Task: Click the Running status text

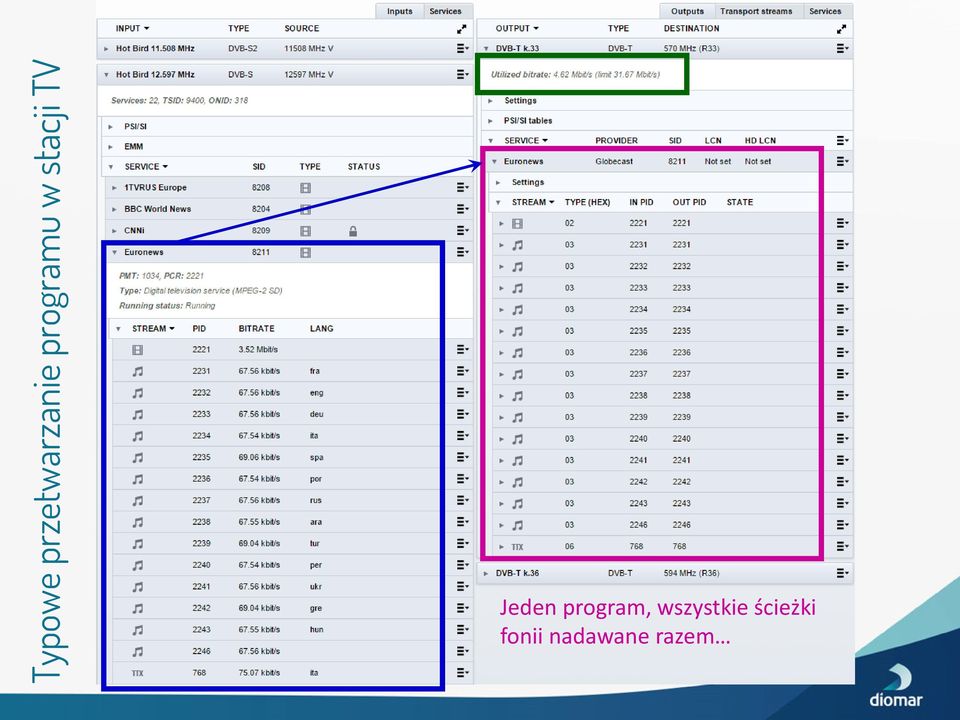Action: click(167, 306)
